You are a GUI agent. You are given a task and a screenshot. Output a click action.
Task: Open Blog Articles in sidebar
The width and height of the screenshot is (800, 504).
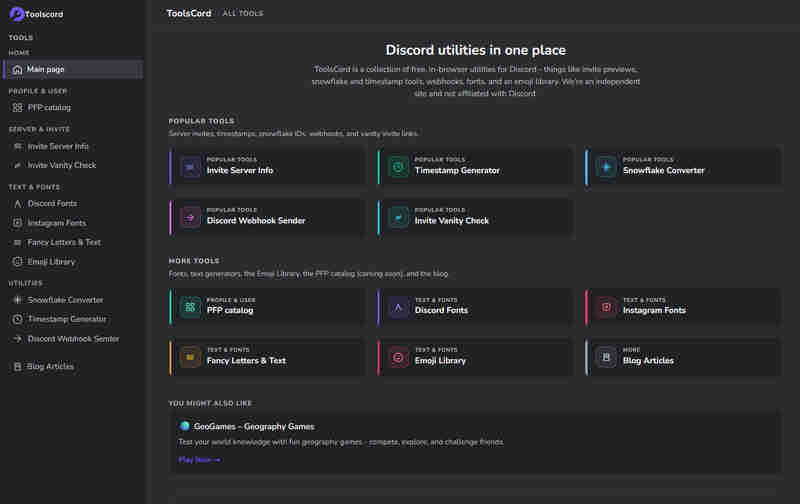coord(73,366)
